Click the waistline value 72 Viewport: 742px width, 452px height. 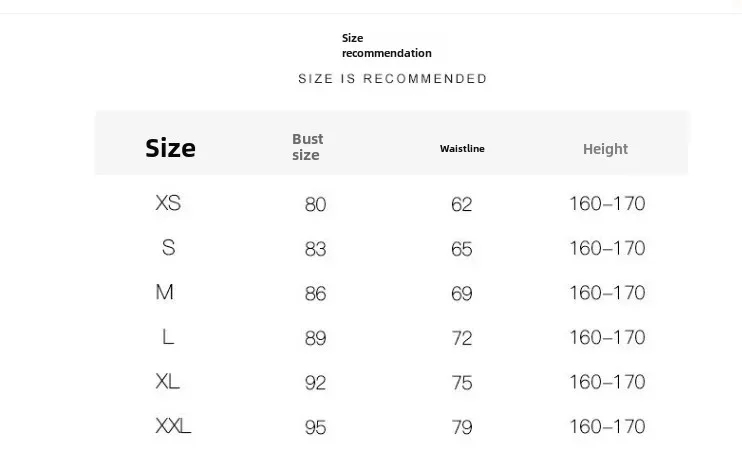tap(461, 338)
